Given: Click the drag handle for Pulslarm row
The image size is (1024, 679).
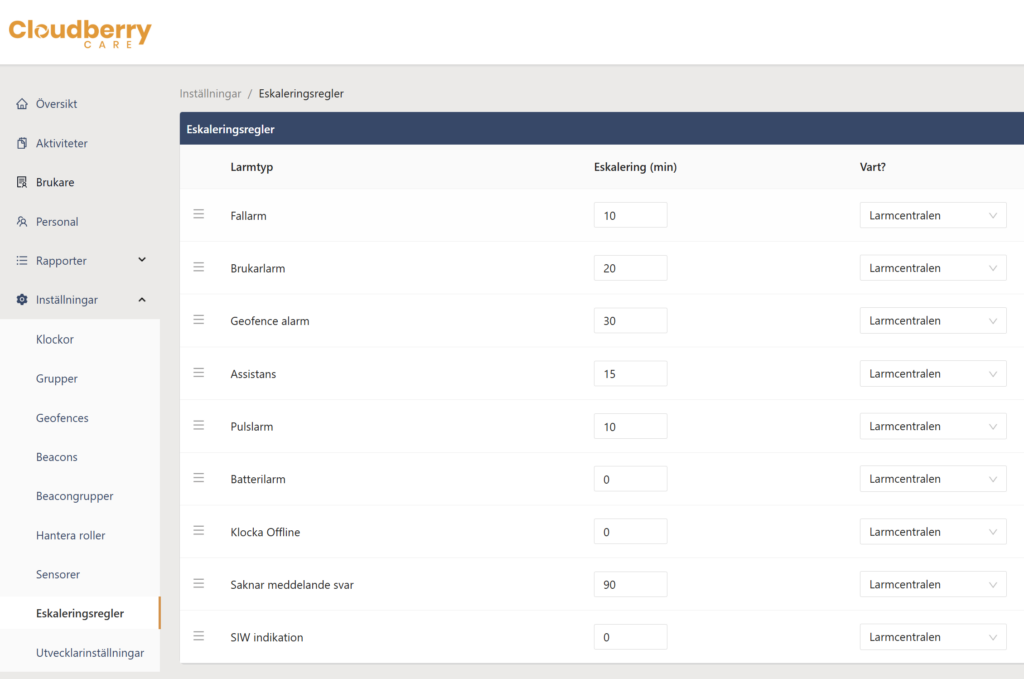Looking at the screenshot, I should coord(199,425).
